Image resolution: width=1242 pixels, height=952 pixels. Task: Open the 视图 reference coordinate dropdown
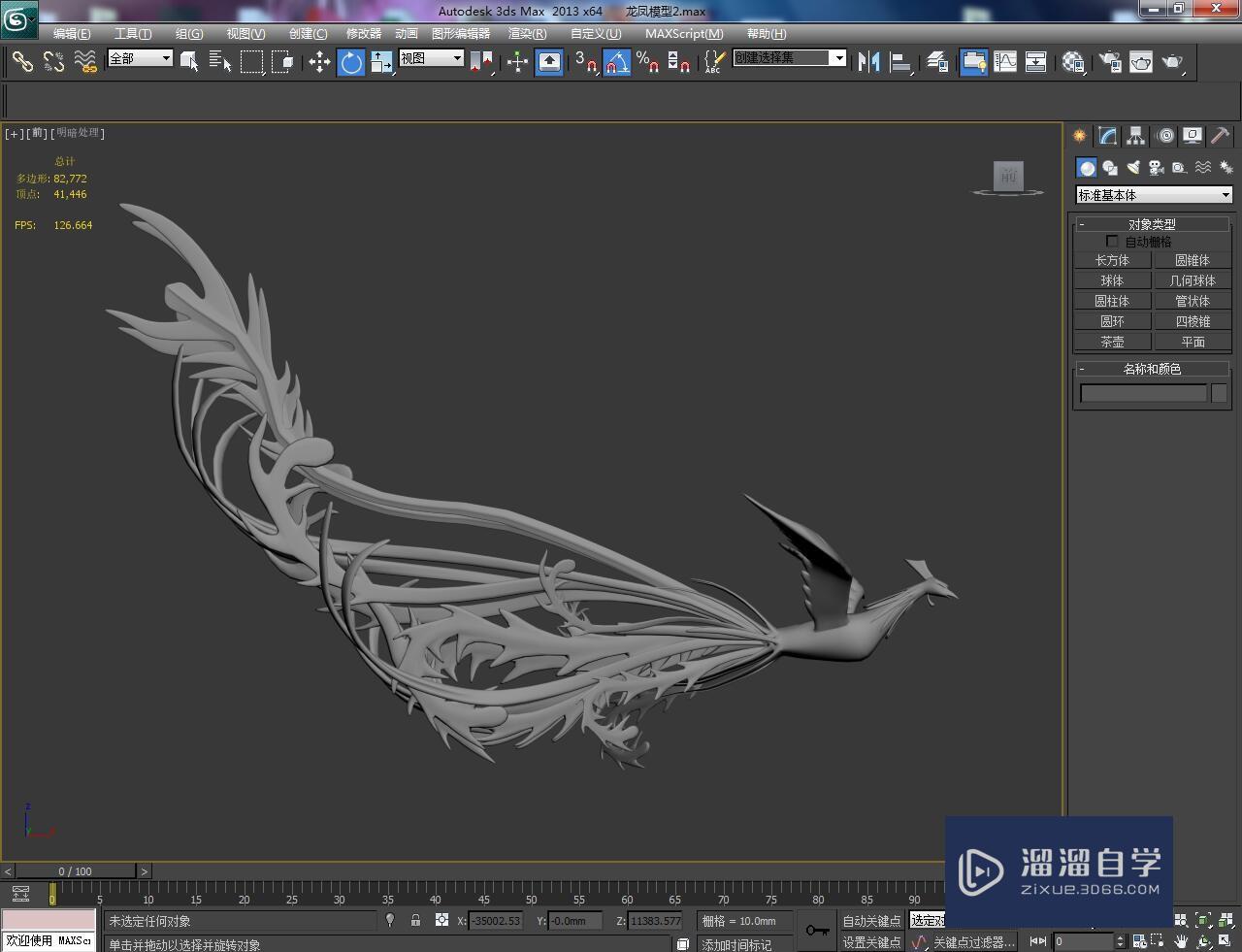[432, 58]
